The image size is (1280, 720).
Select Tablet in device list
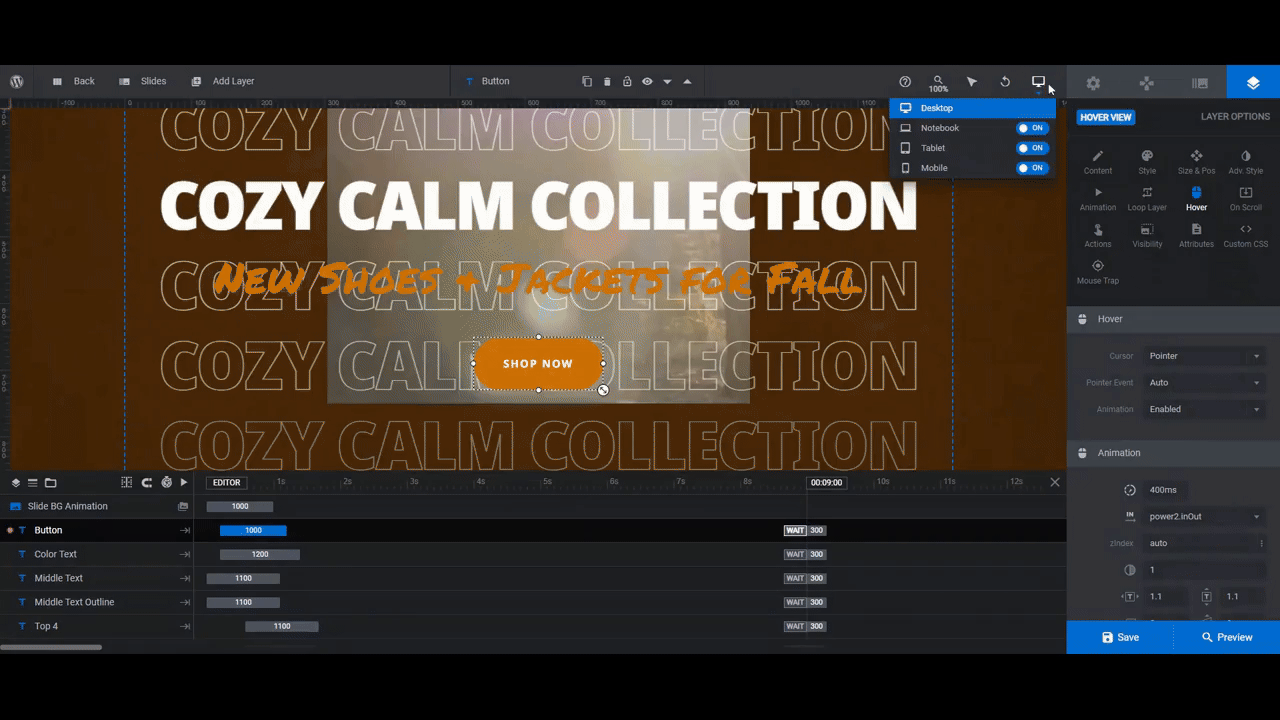pyautogui.click(x=932, y=148)
